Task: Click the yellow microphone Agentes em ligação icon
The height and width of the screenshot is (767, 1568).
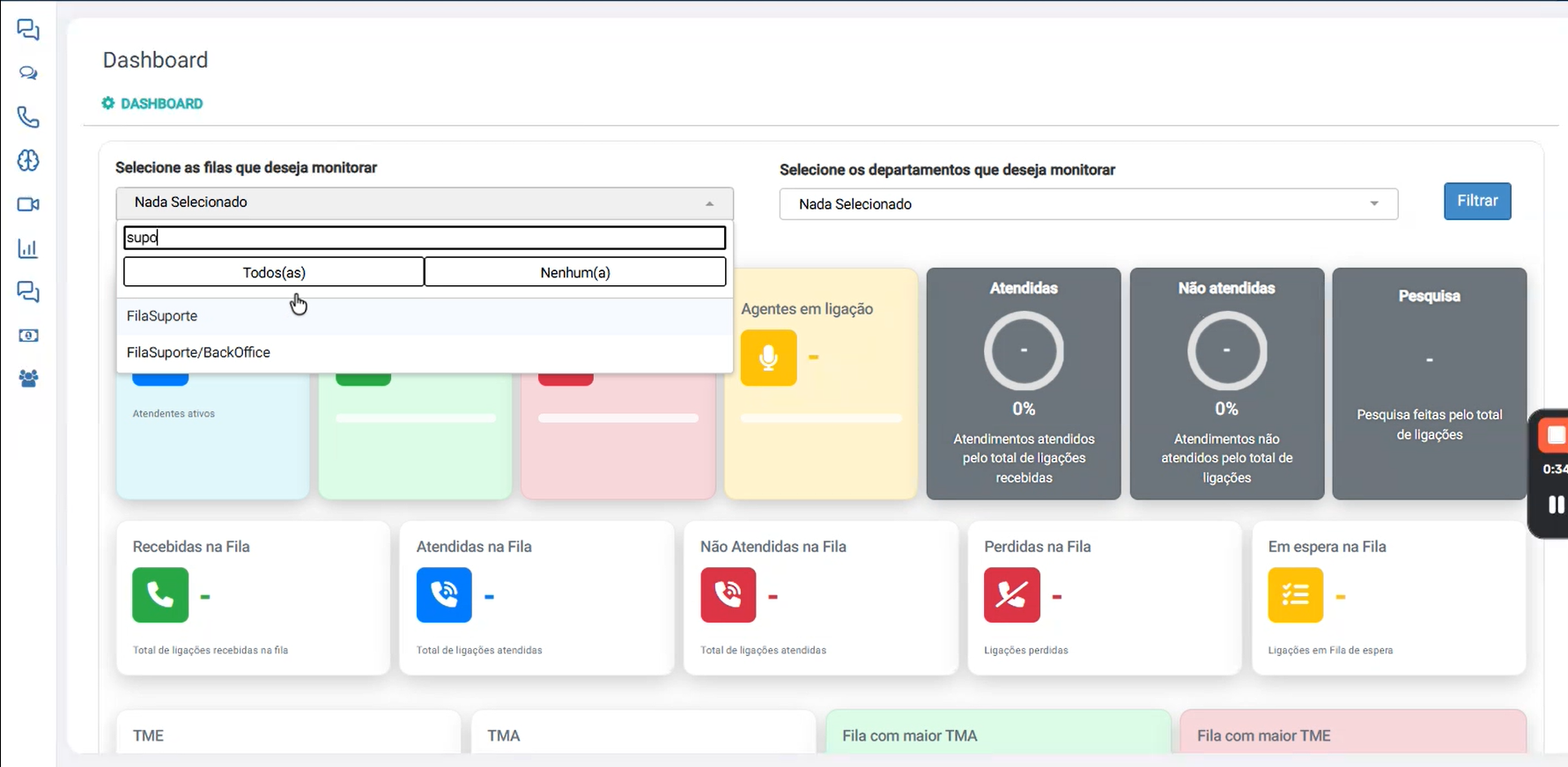Action: click(769, 358)
